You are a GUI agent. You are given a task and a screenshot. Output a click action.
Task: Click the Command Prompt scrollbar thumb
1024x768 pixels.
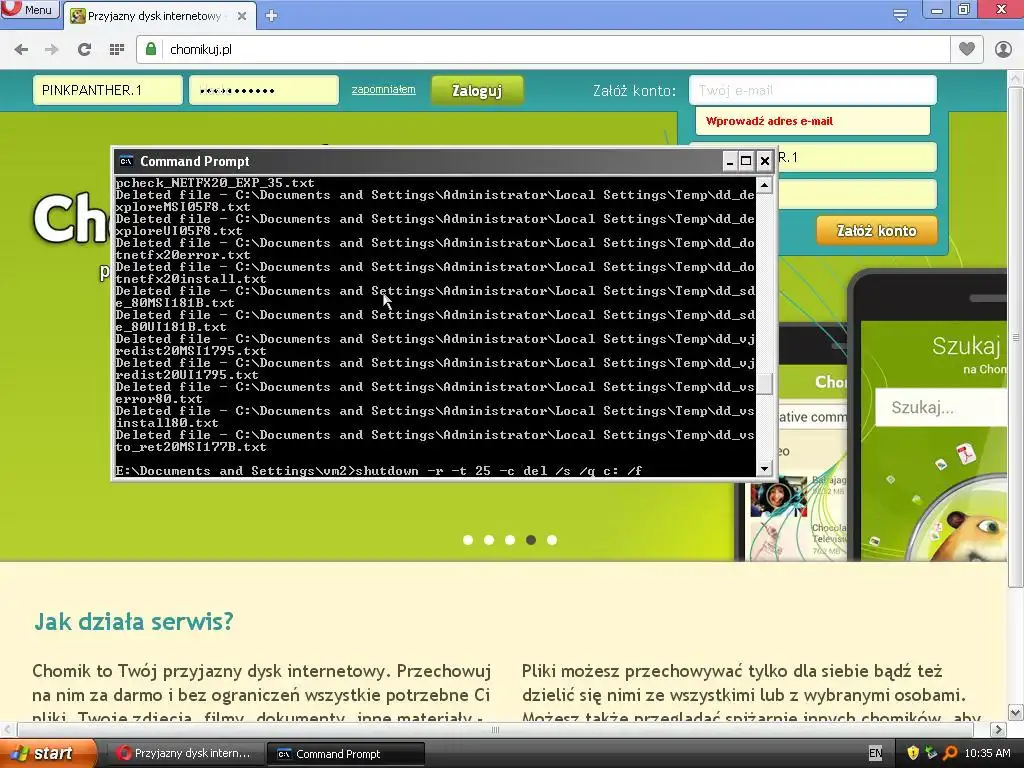[764, 383]
